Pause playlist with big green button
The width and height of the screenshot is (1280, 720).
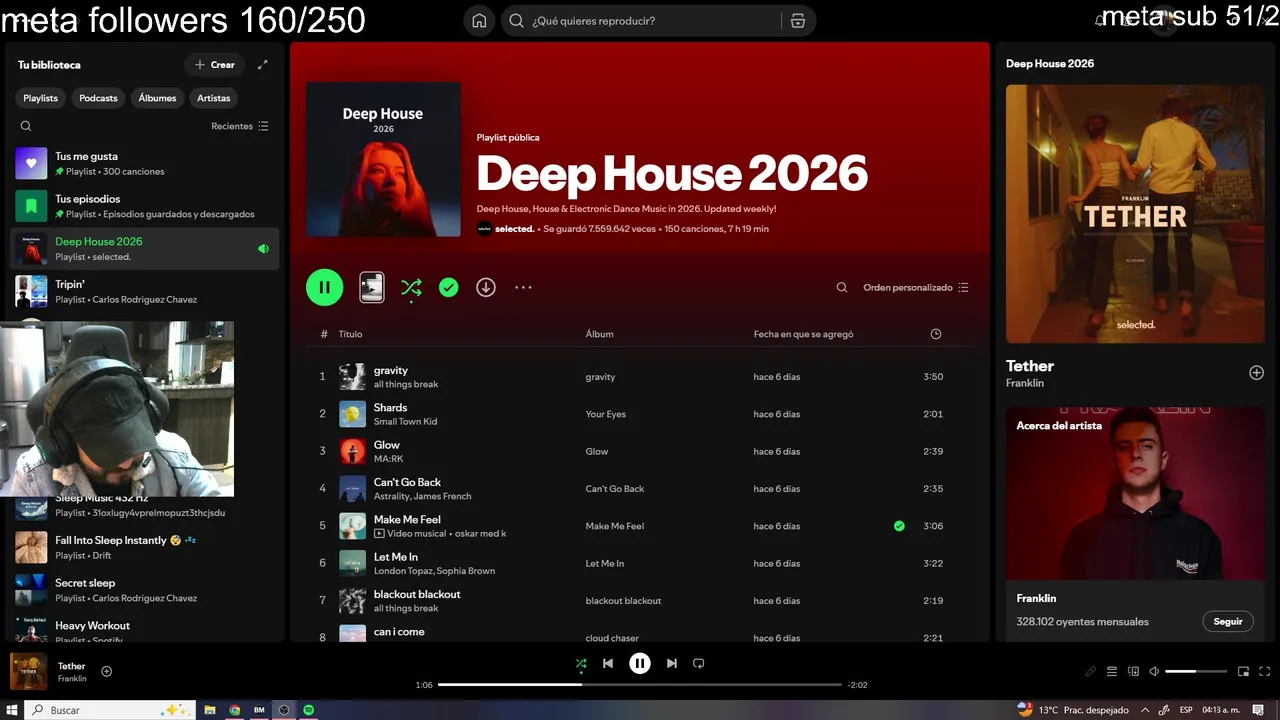(x=324, y=287)
